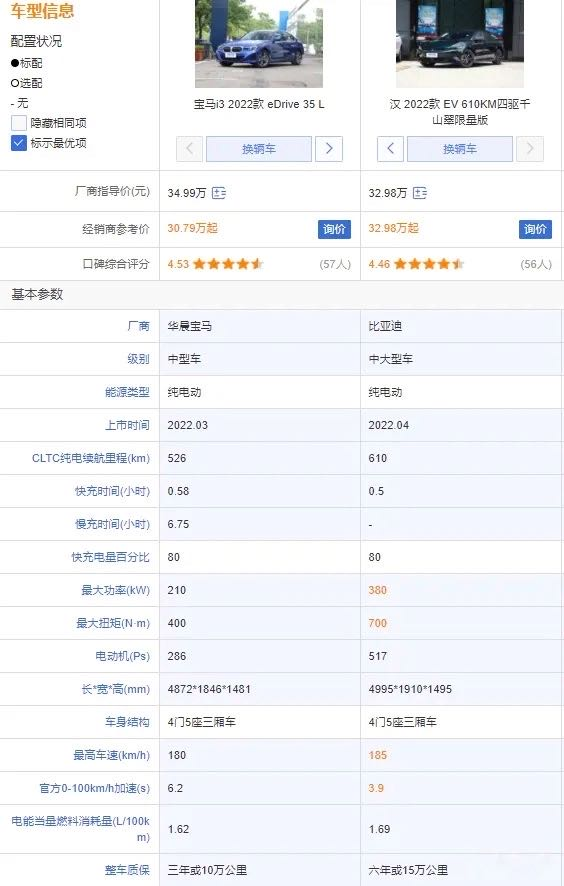The height and width of the screenshot is (886, 564).
Task: Click 车型信息 heading
Action: click(42, 11)
